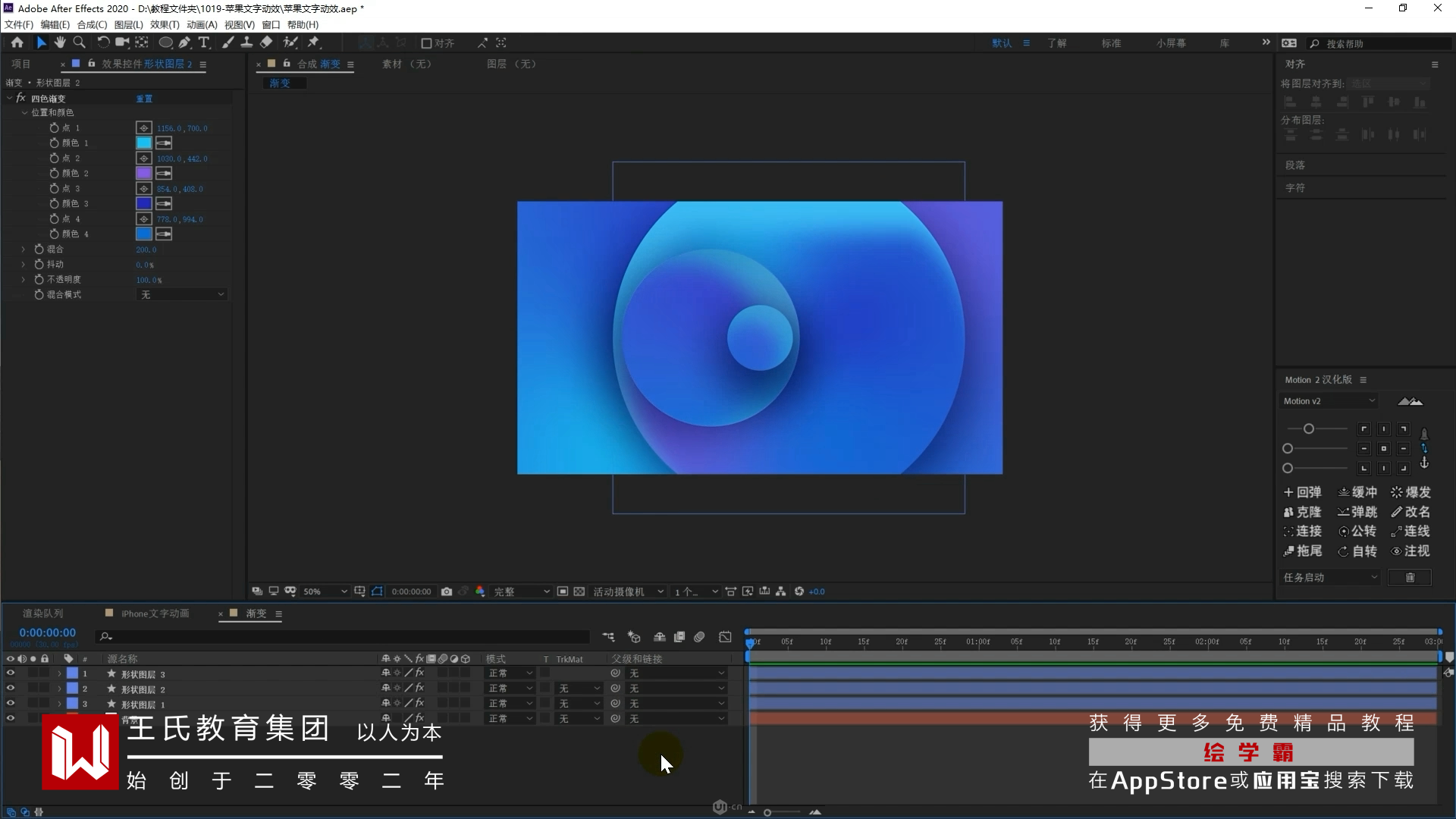Viewport: 1456px width, 819px height.
Task: Select the Pen tool
Action: point(184,42)
